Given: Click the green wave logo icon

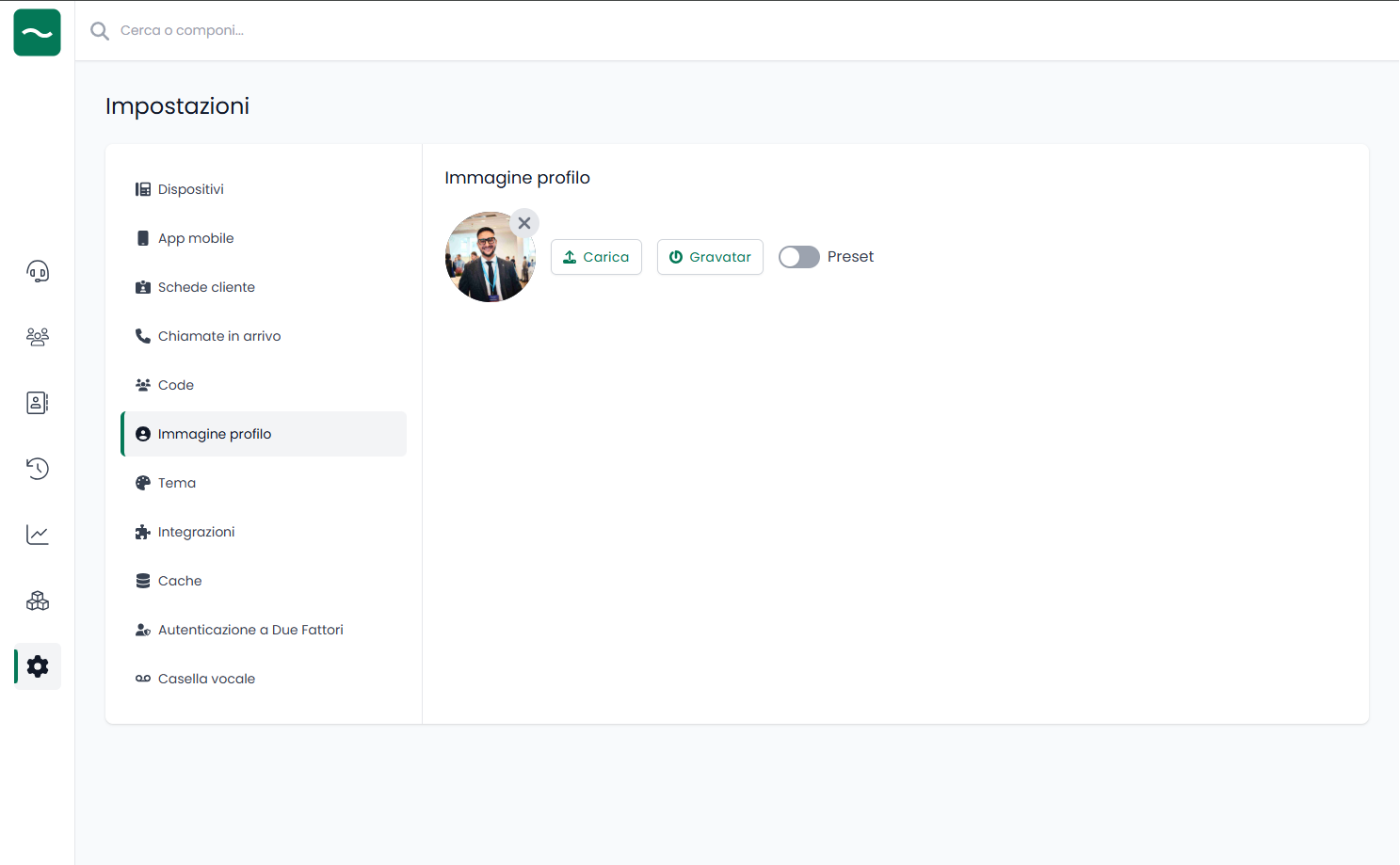Looking at the screenshot, I should pyautogui.click(x=38, y=33).
